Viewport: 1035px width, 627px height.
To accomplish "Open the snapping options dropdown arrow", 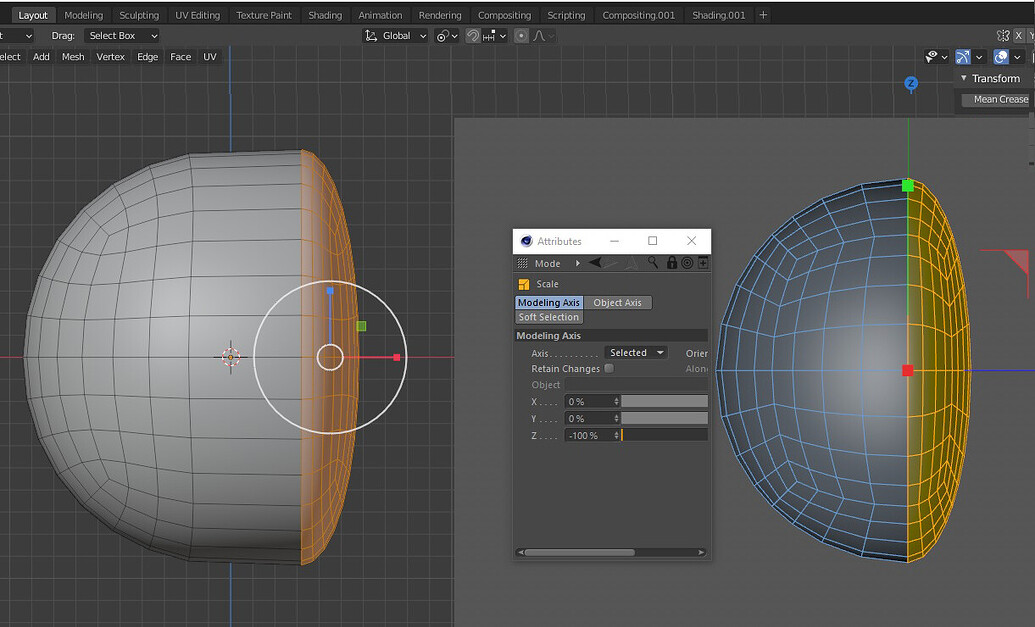I will (x=502, y=36).
